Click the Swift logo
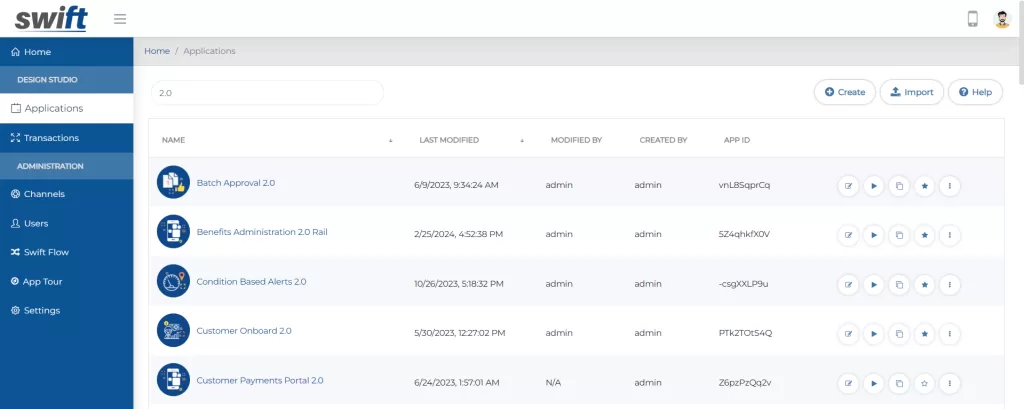This screenshot has width=1024, height=409. point(51,18)
